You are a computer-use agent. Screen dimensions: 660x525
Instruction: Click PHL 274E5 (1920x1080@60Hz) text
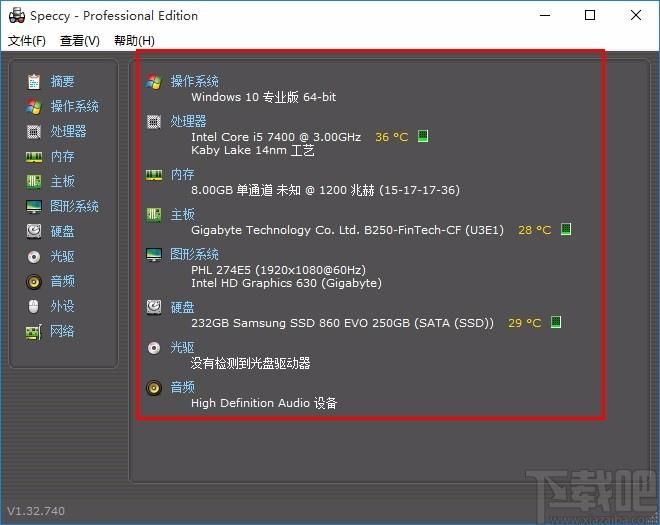tap(278, 270)
